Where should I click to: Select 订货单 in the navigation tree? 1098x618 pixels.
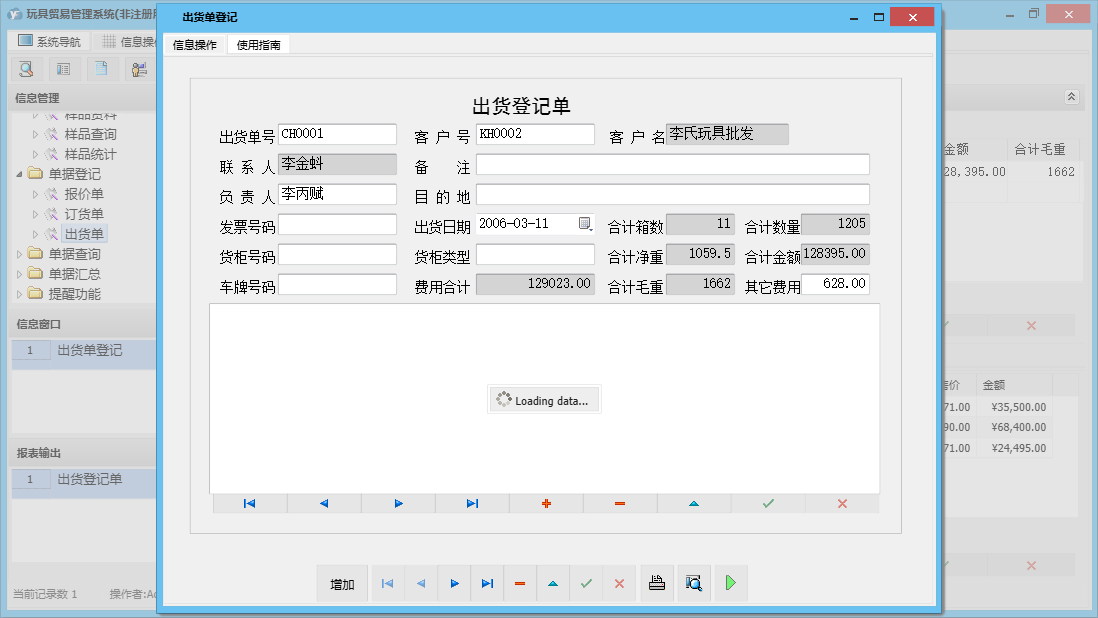click(84, 214)
